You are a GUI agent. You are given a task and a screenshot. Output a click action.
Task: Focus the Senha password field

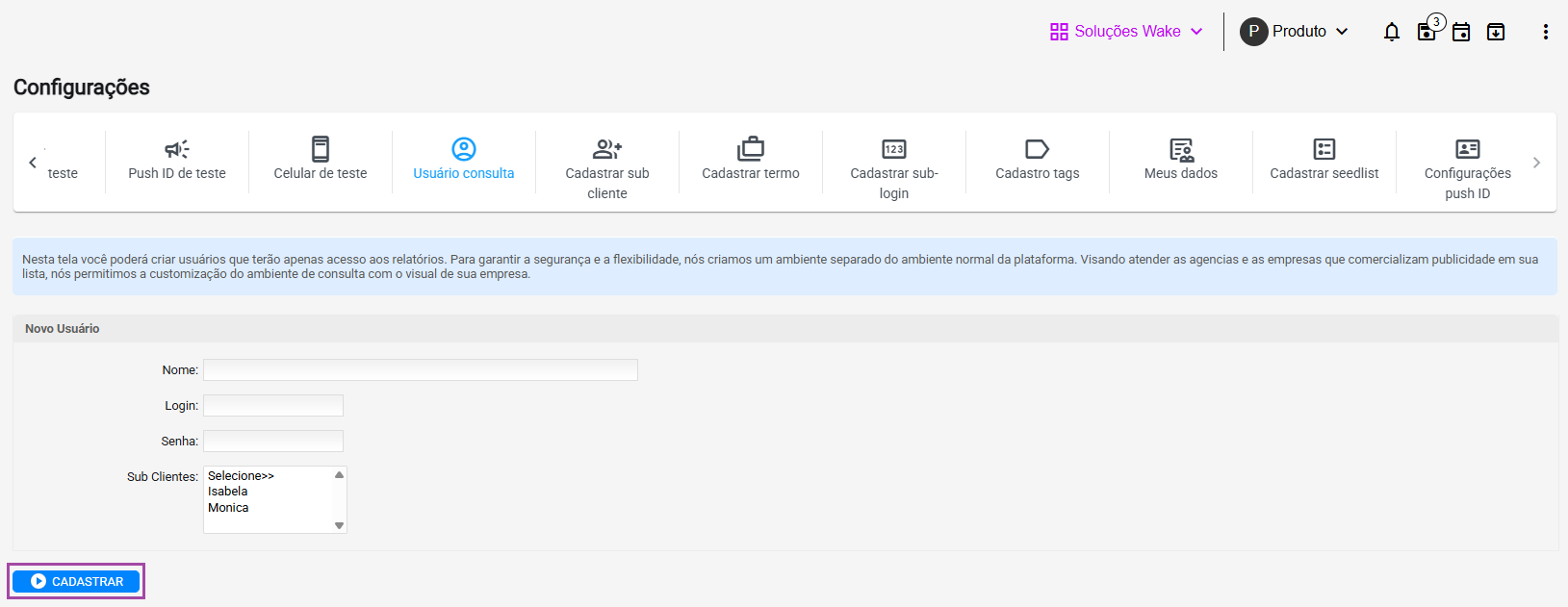[273, 441]
